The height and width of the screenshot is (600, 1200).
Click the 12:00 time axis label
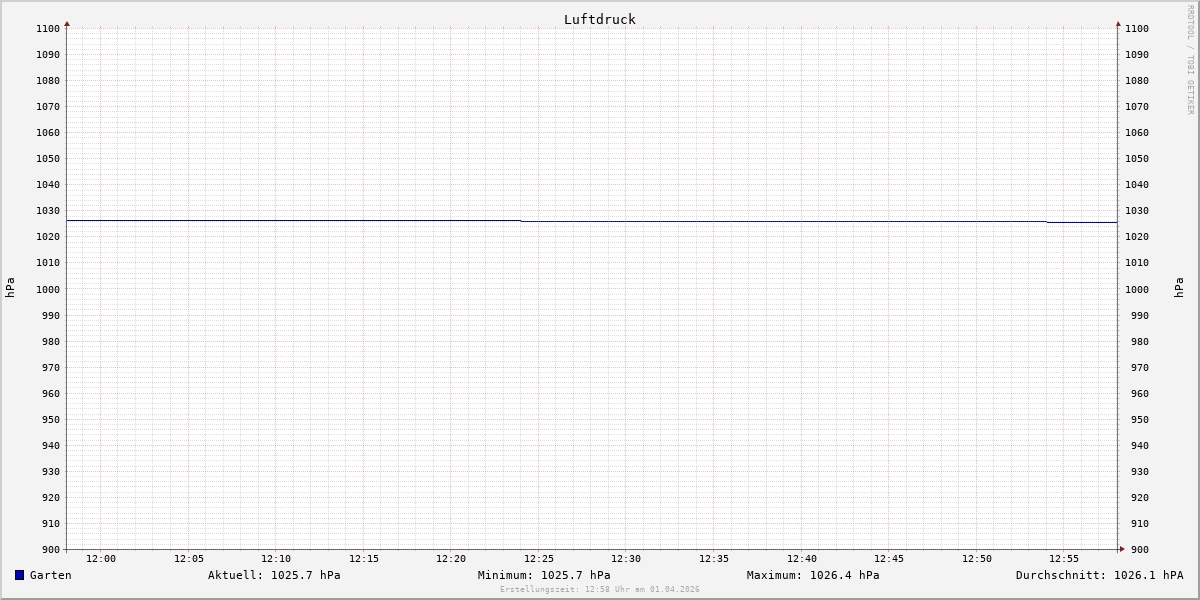pyautogui.click(x=101, y=559)
